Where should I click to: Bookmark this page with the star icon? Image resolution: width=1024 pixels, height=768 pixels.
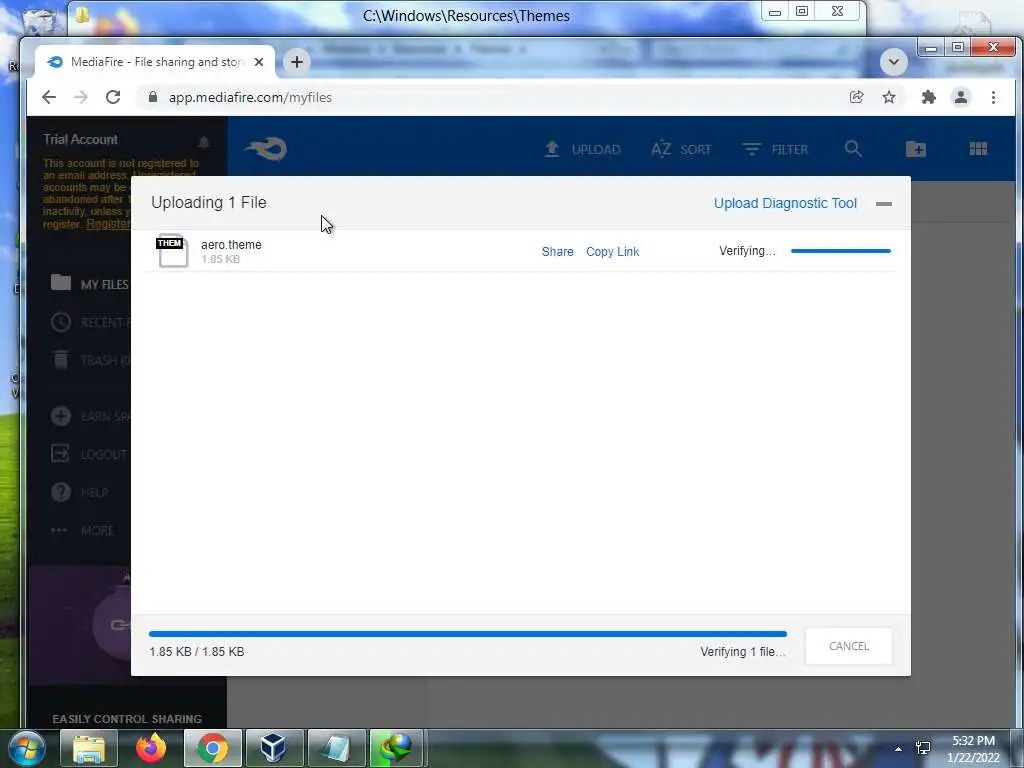click(x=889, y=97)
